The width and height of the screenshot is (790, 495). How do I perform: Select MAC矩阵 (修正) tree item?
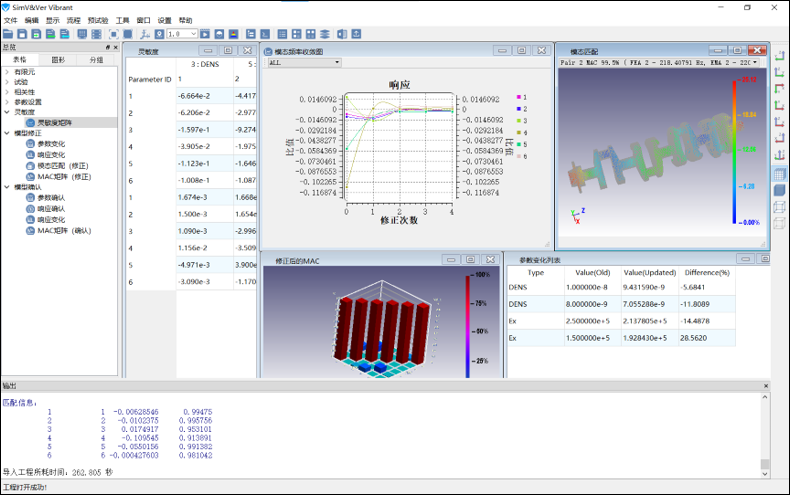point(64,177)
